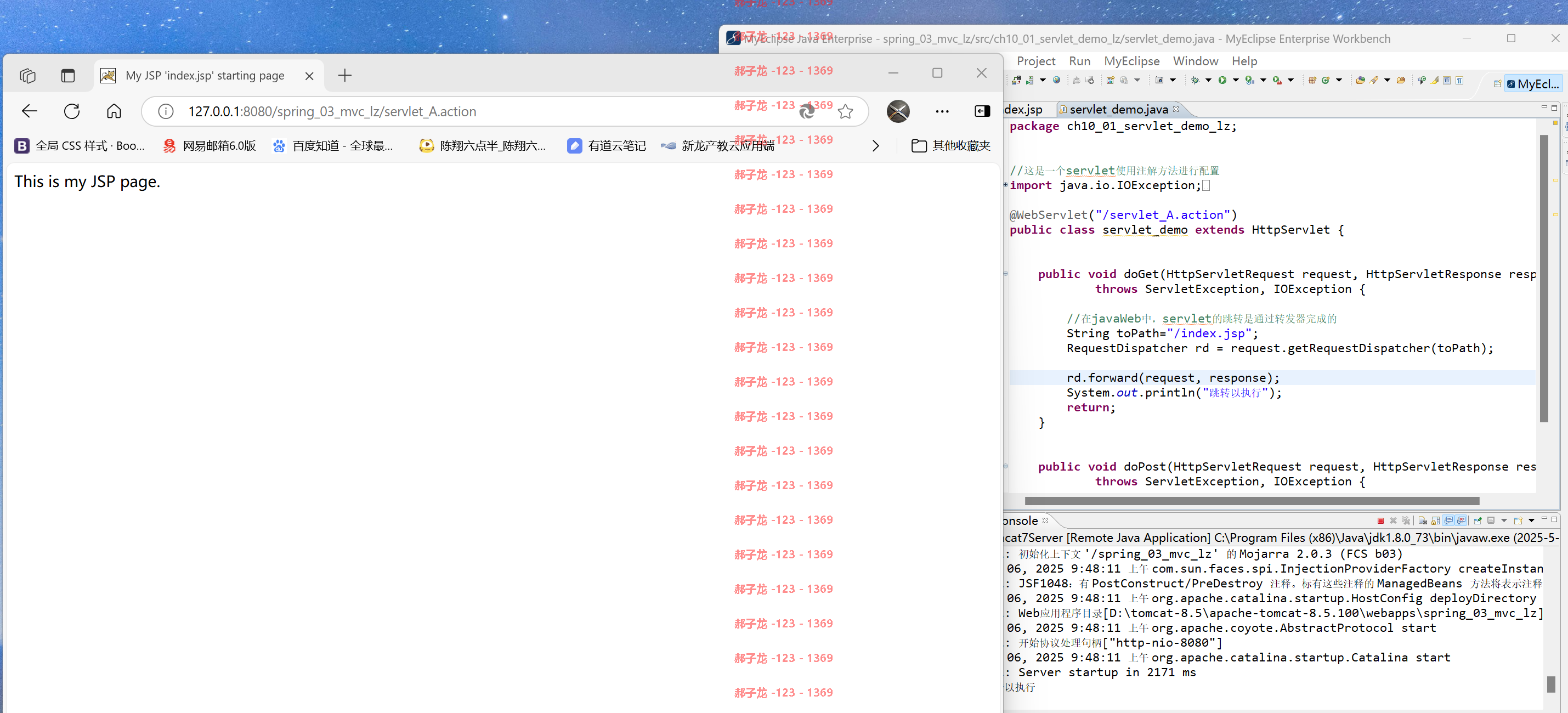This screenshot has height=713, width=1568.
Task: Click Remove All Terminated Launches double-X icon
Action: click(x=1406, y=521)
